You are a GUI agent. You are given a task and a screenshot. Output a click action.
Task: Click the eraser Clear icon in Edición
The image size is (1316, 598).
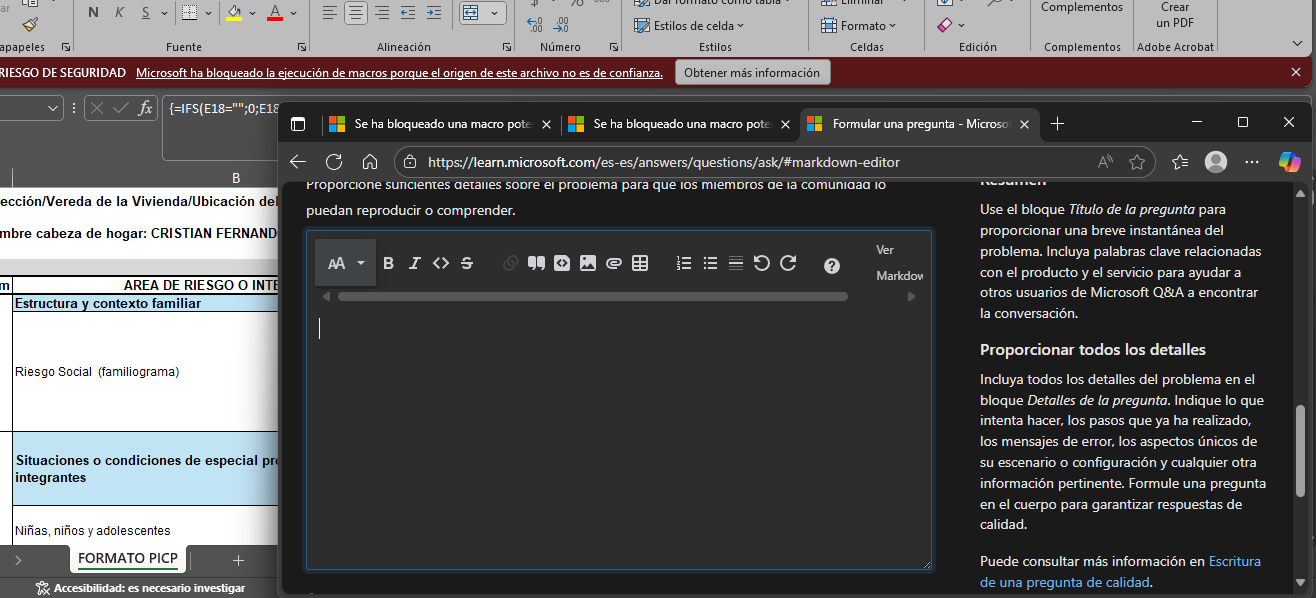click(x=945, y=24)
